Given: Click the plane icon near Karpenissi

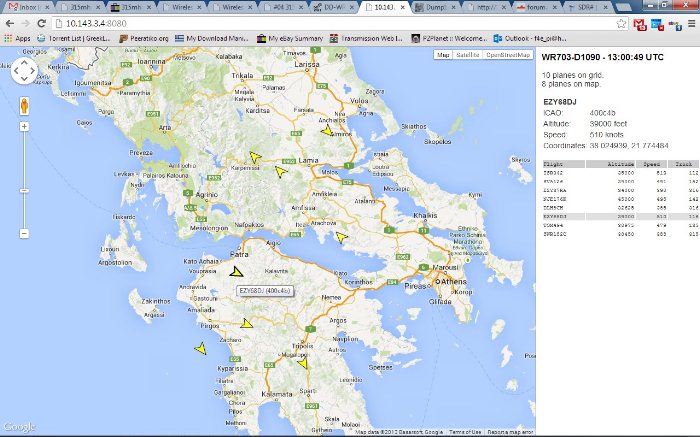Looking at the screenshot, I should pos(255,156).
